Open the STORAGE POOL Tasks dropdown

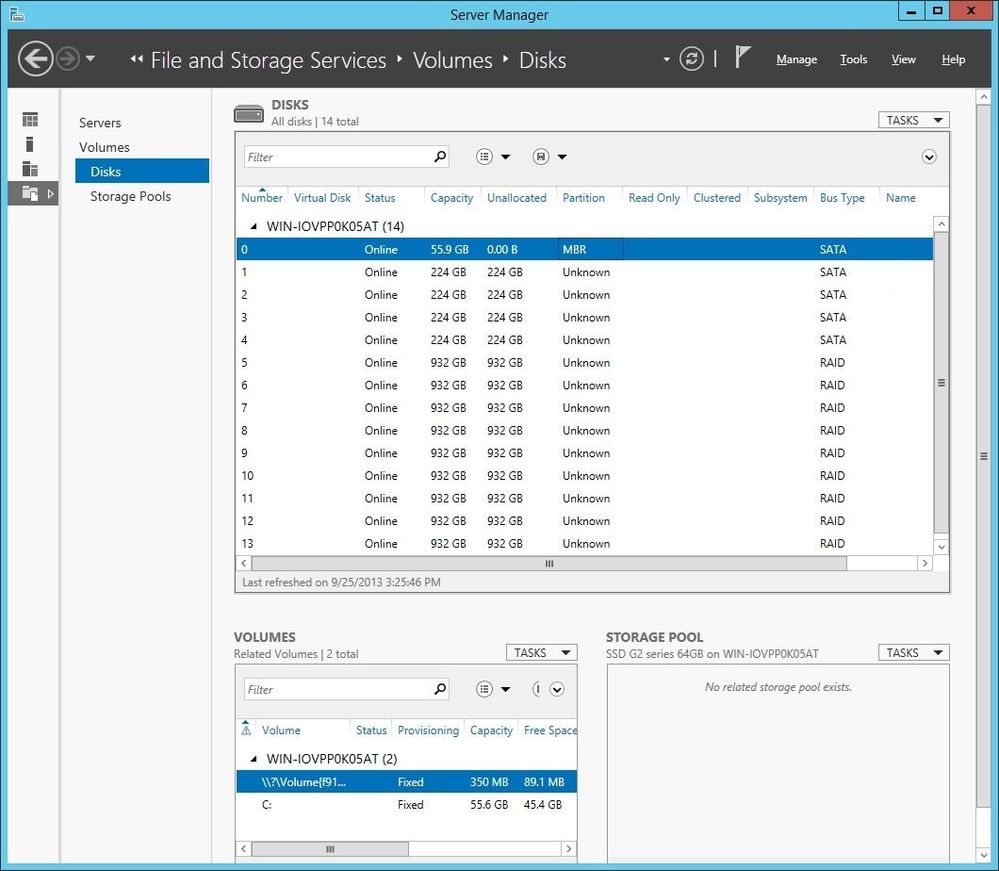point(914,652)
